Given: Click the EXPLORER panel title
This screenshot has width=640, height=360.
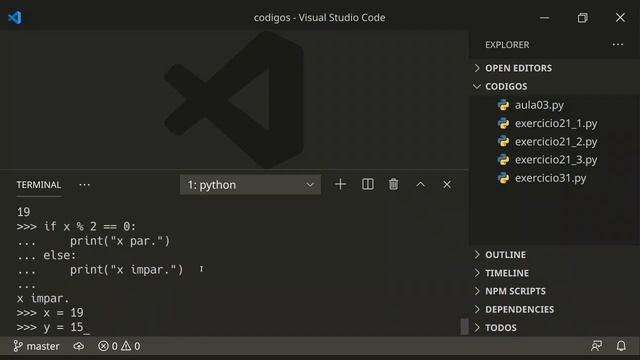Looking at the screenshot, I should (507, 44).
